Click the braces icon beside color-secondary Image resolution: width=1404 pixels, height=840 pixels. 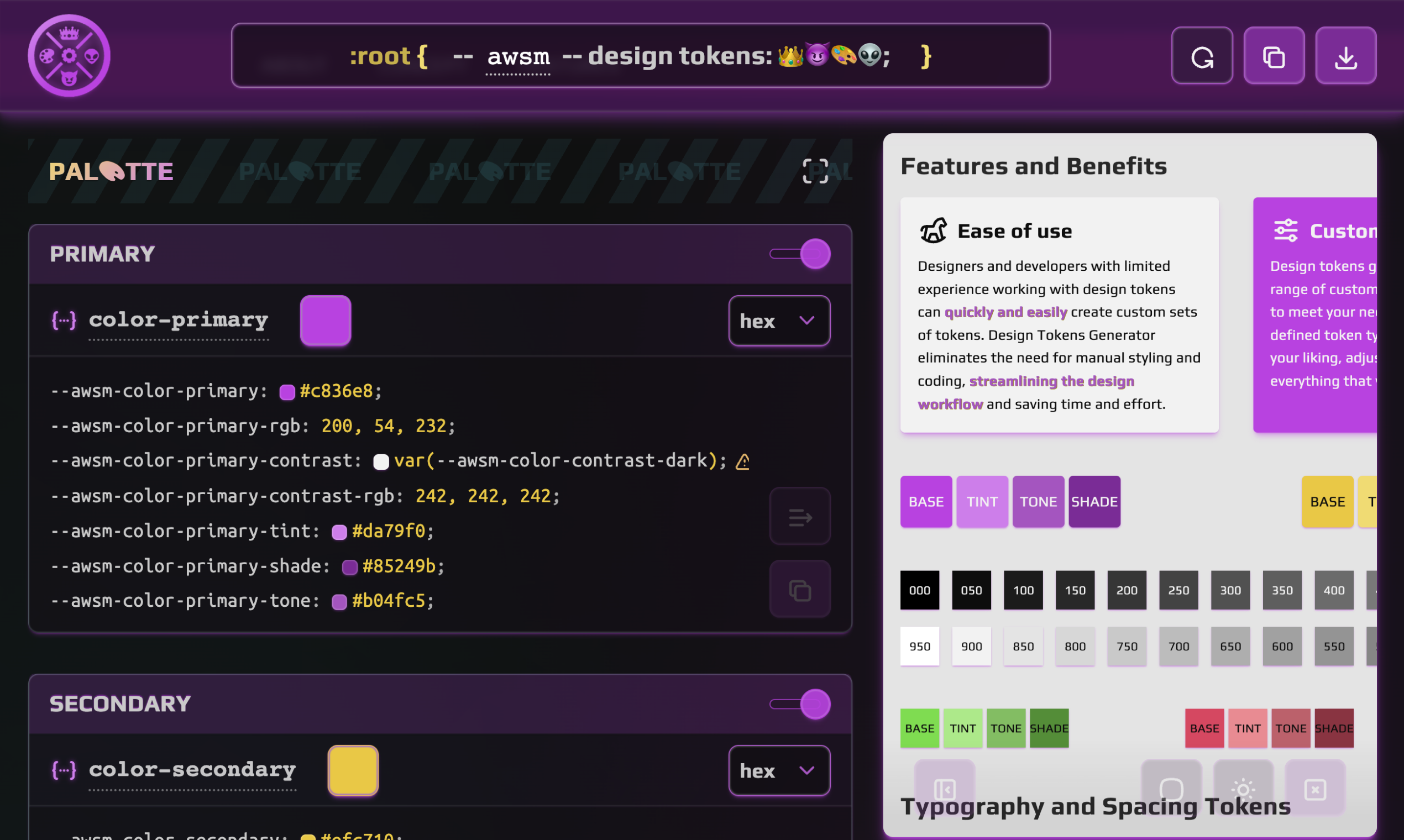(64, 770)
